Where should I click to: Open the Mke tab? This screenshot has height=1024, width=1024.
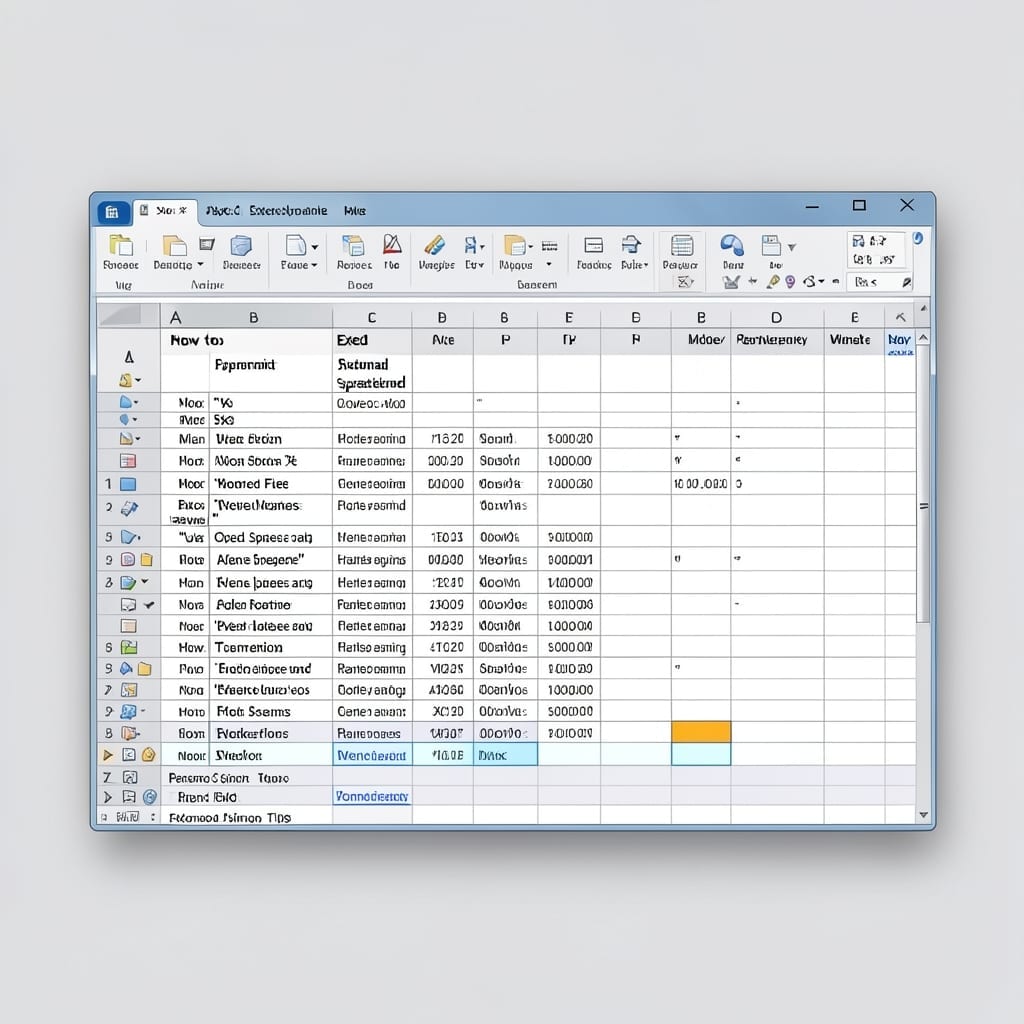coord(355,210)
